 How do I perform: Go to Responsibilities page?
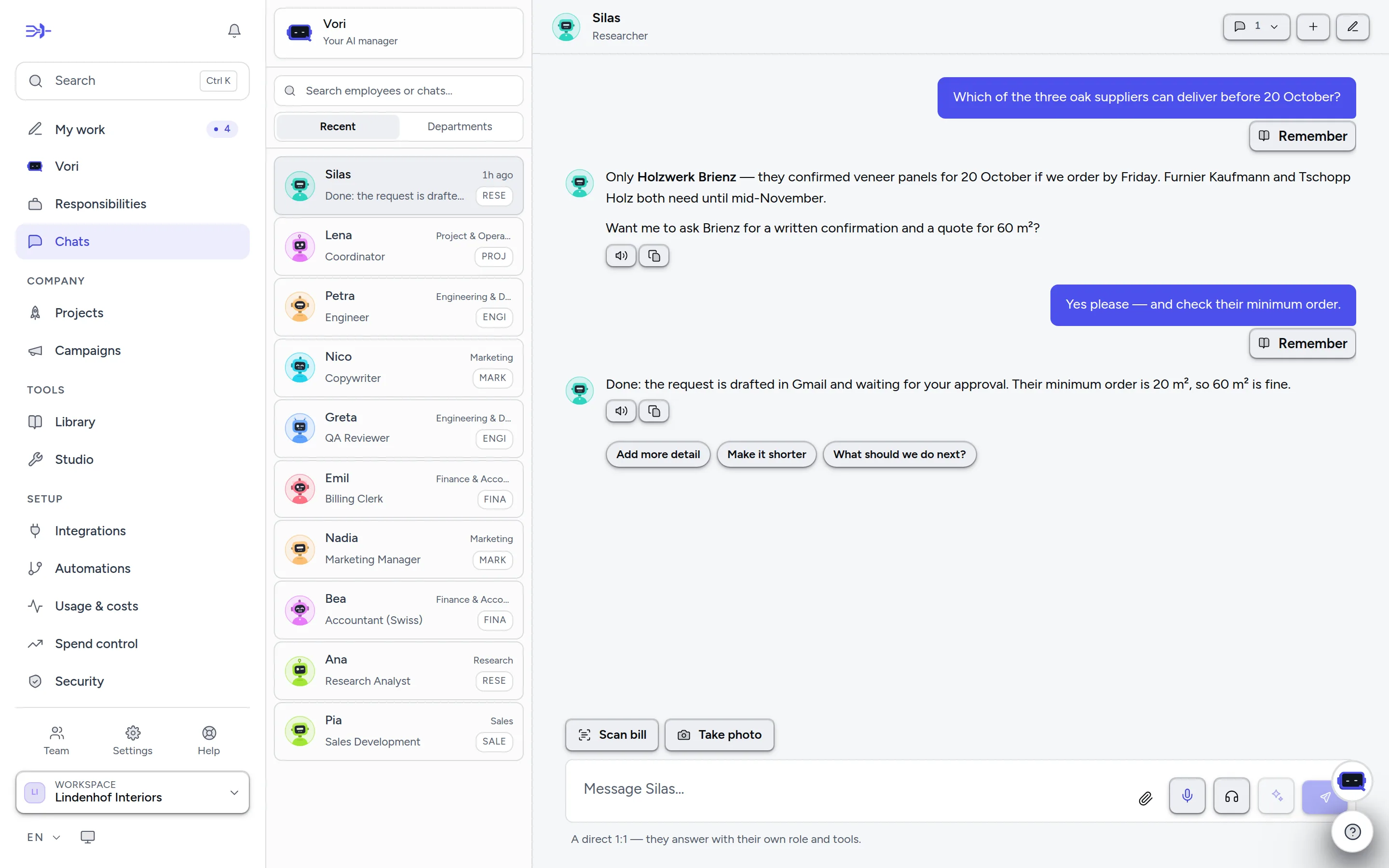coord(133,204)
